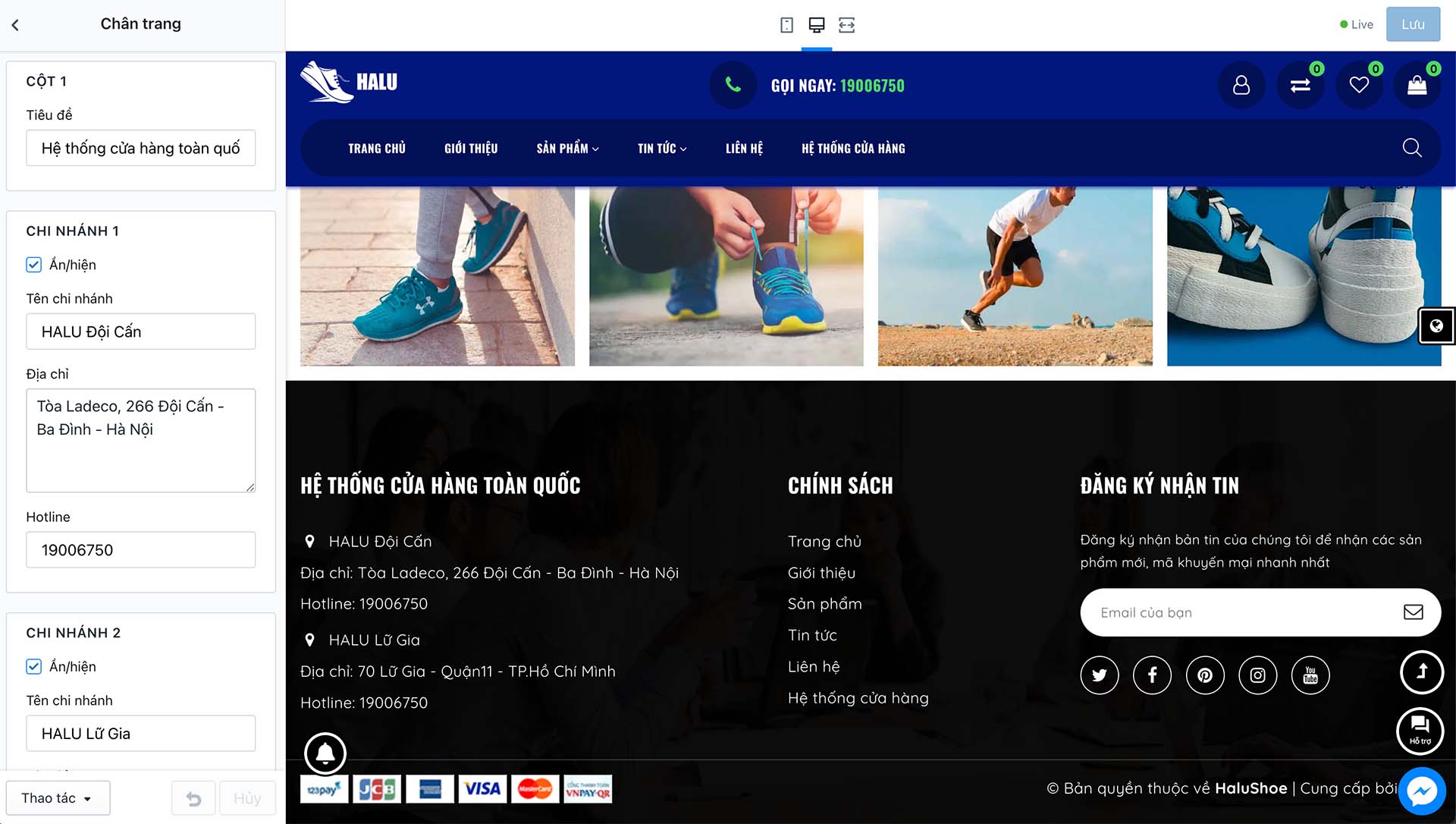Switch to full-width preview icon
Screen dimensions: 1456x824
tap(847, 25)
